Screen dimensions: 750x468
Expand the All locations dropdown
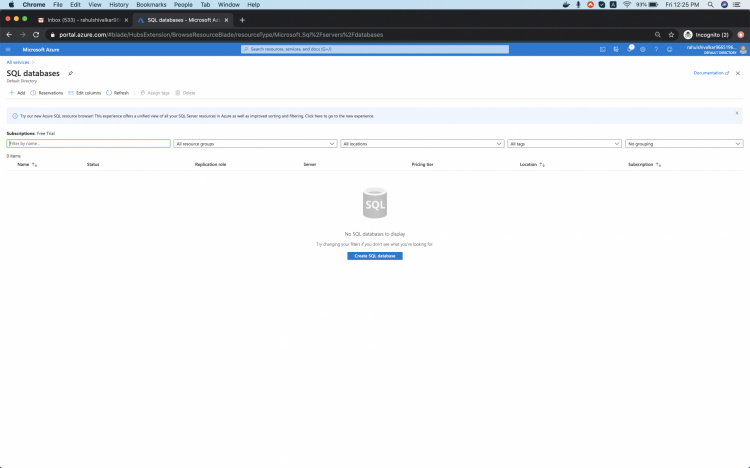point(421,144)
